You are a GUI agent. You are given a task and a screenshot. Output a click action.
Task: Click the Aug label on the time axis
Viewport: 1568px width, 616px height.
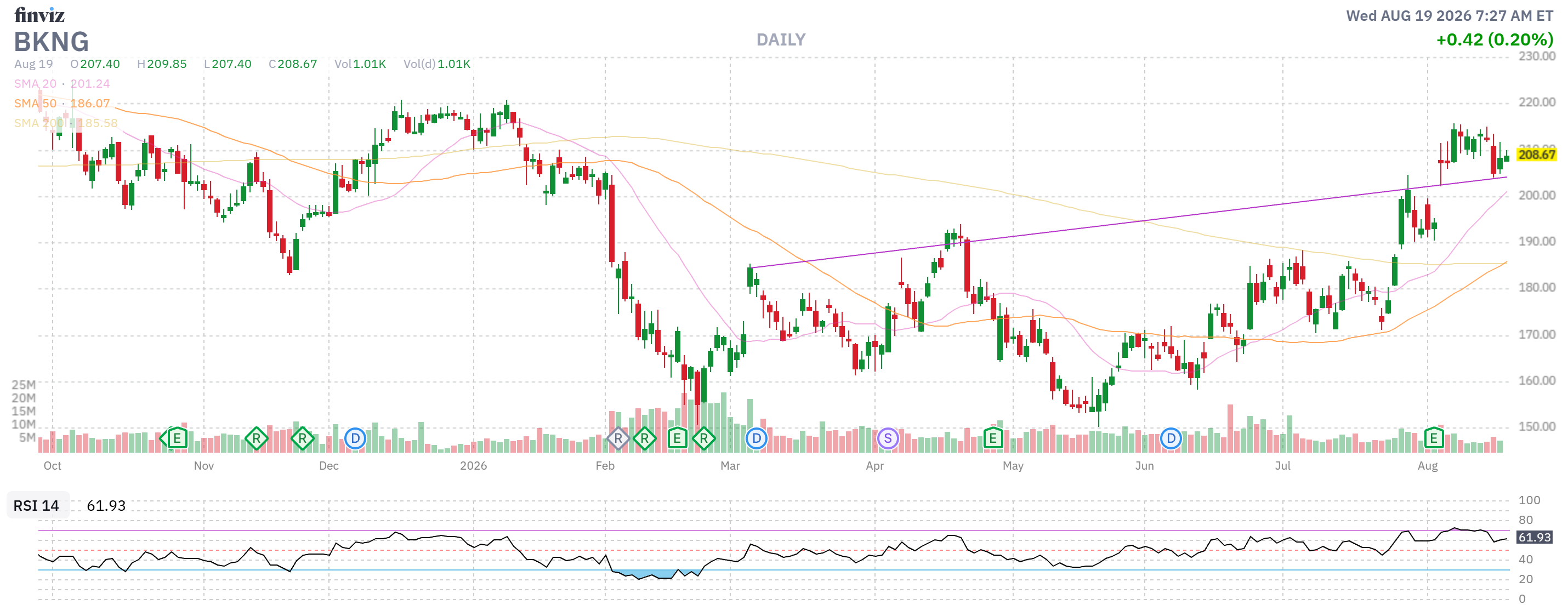[1428, 466]
